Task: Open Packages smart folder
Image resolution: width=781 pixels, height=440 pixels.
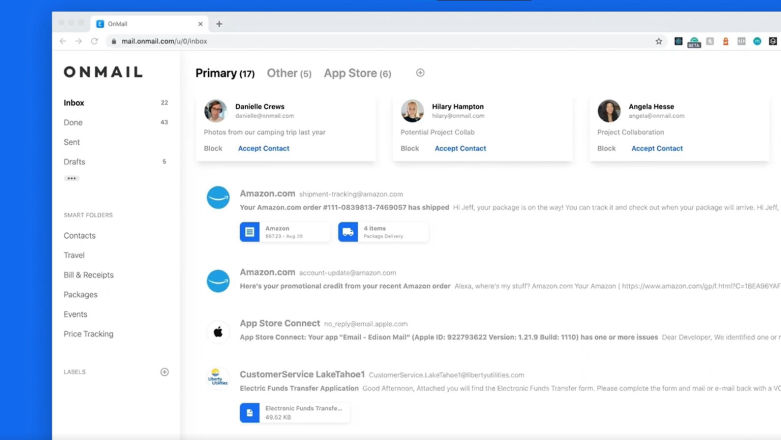Action: [81, 294]
